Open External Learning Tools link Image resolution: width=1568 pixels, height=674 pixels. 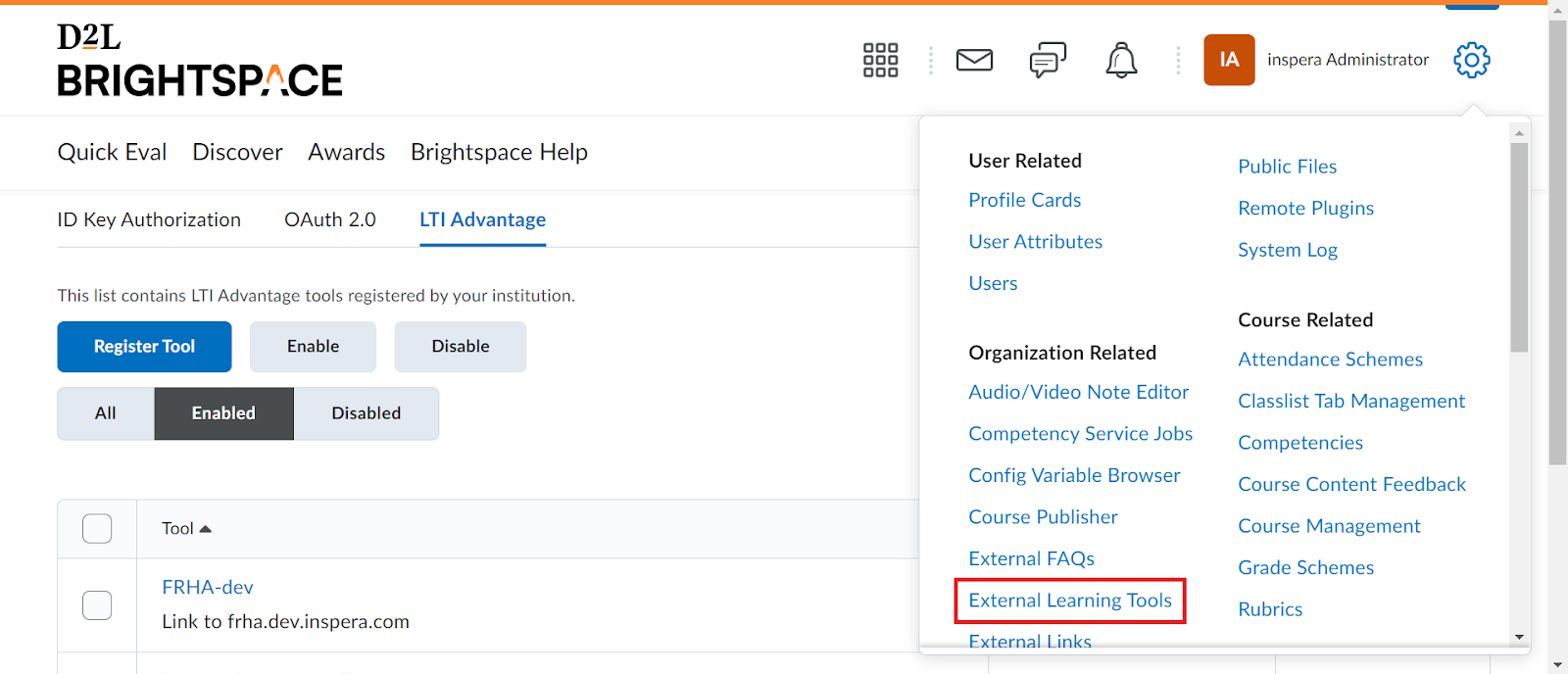pos(1070,601)
